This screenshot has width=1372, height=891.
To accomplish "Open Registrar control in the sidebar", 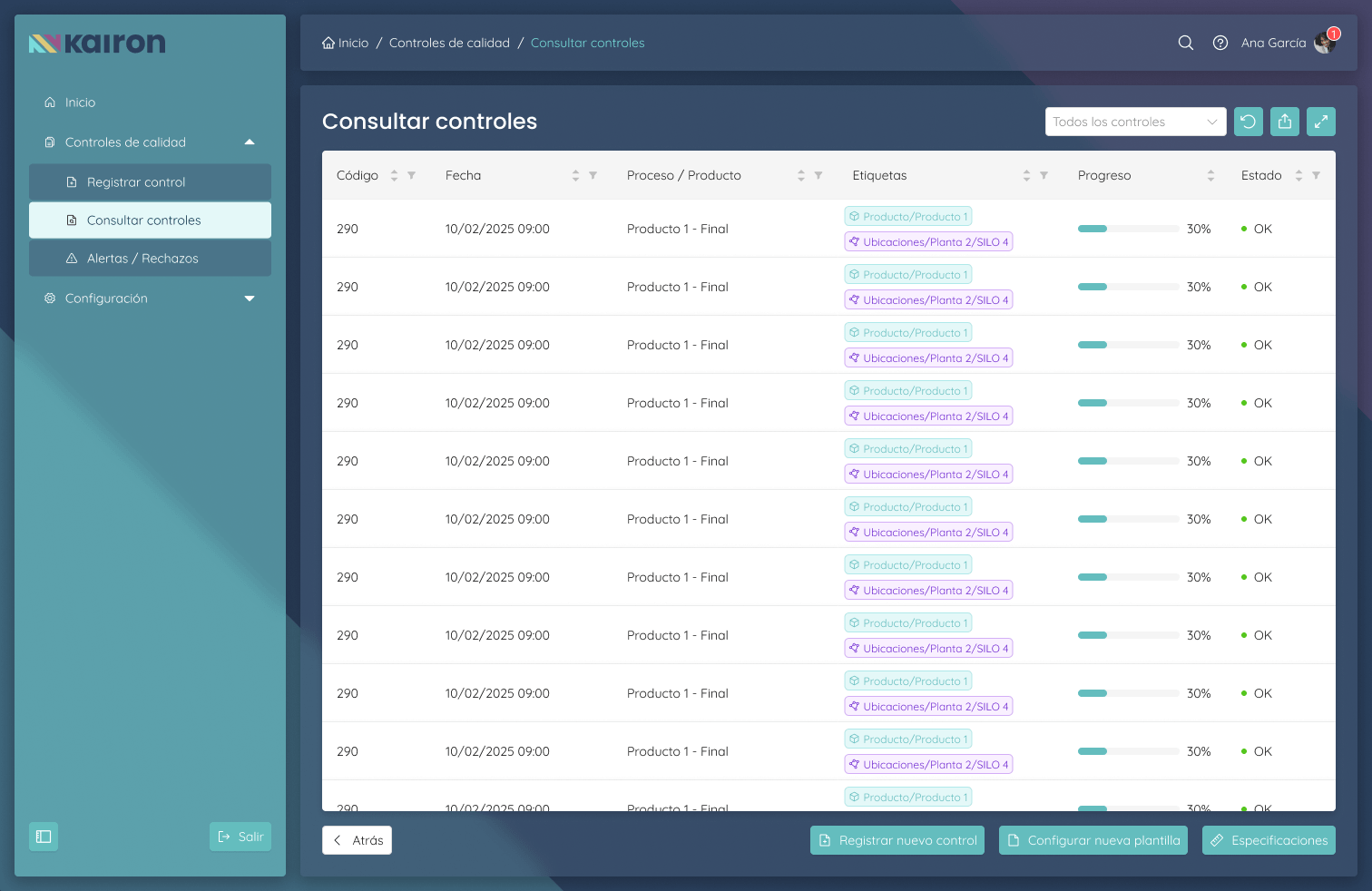I will pyautogui.click(x=136, y=182).
